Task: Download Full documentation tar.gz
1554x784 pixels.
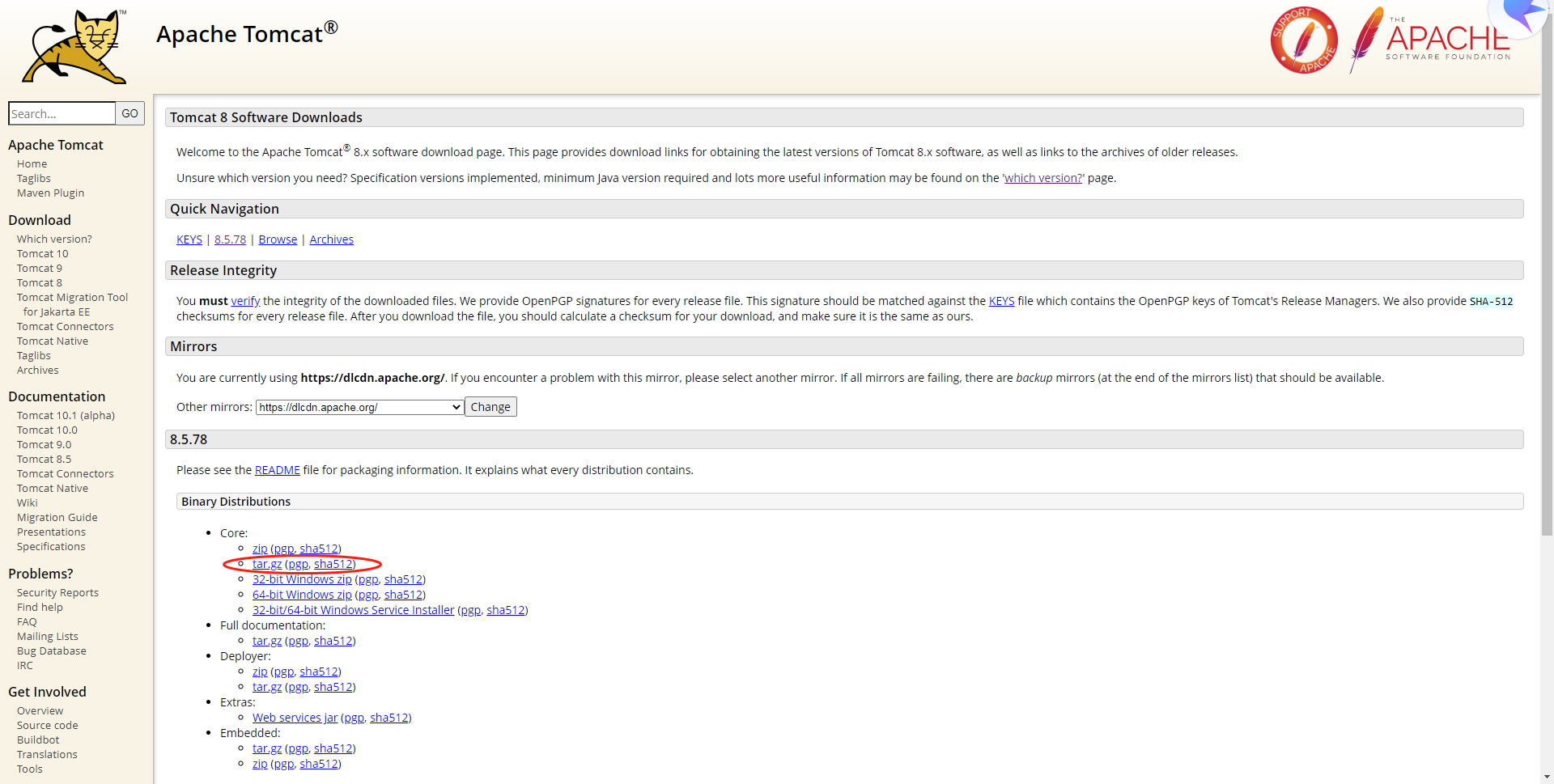Action: tap(267, 641)
